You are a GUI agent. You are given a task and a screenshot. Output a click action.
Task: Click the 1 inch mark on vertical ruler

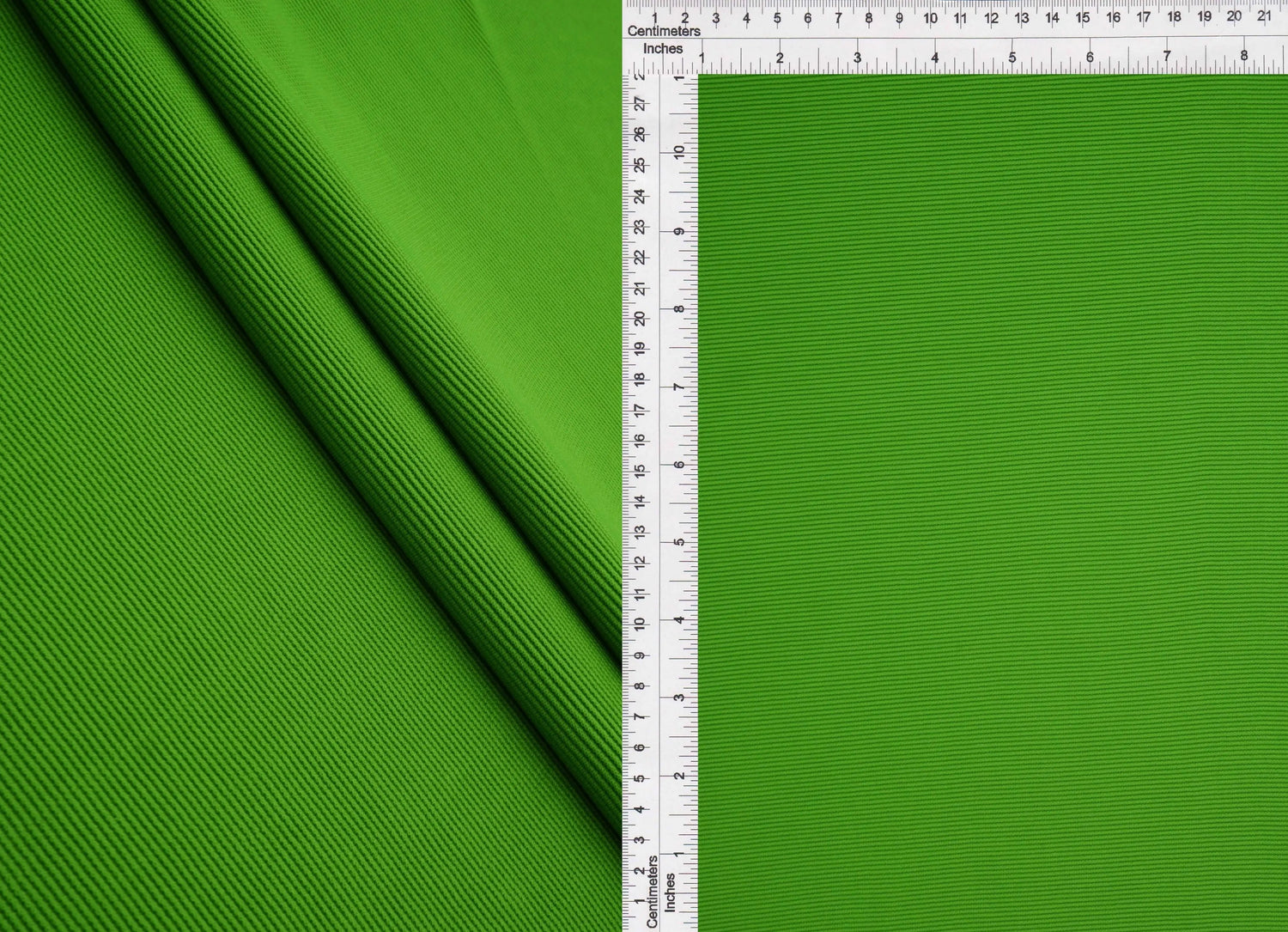click(679, 854)
